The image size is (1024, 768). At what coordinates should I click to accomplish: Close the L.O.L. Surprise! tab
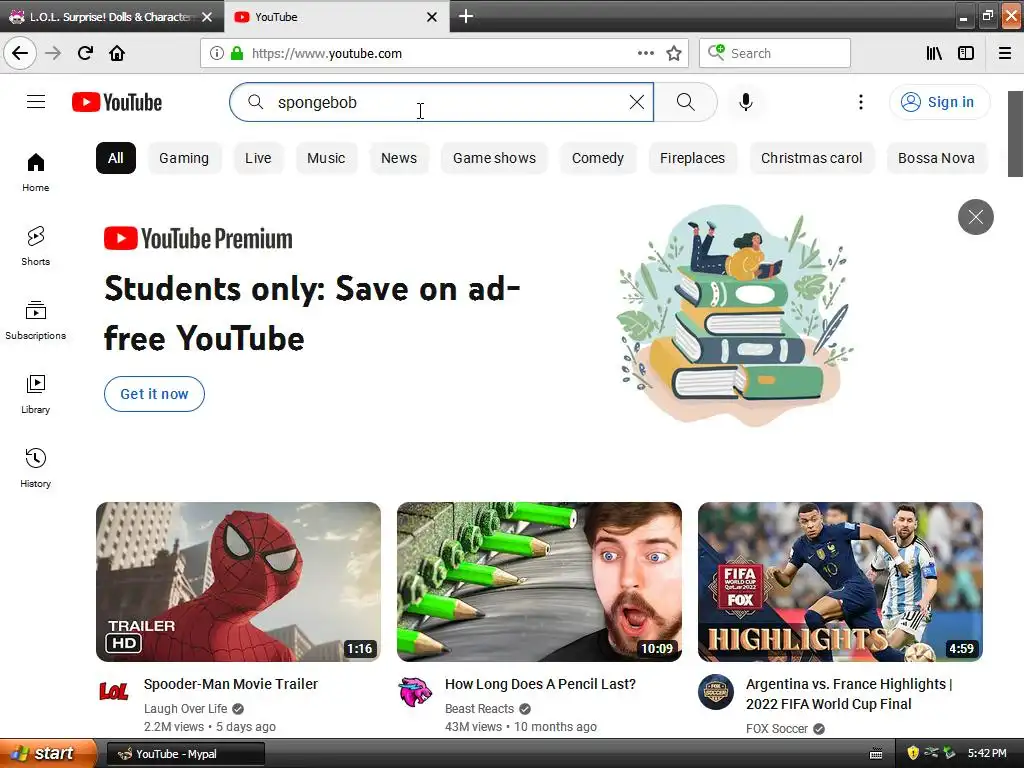[x=207, y=17]
